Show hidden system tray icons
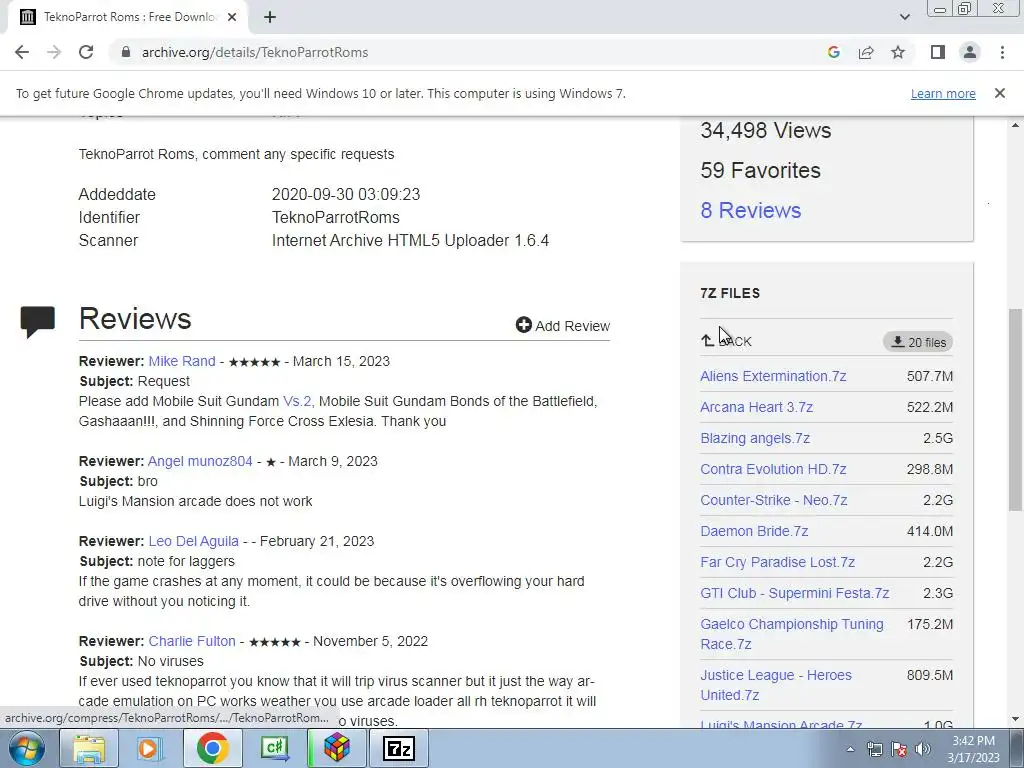The image size is (1024, 768). pyautogui.click(x=850, y=749)
